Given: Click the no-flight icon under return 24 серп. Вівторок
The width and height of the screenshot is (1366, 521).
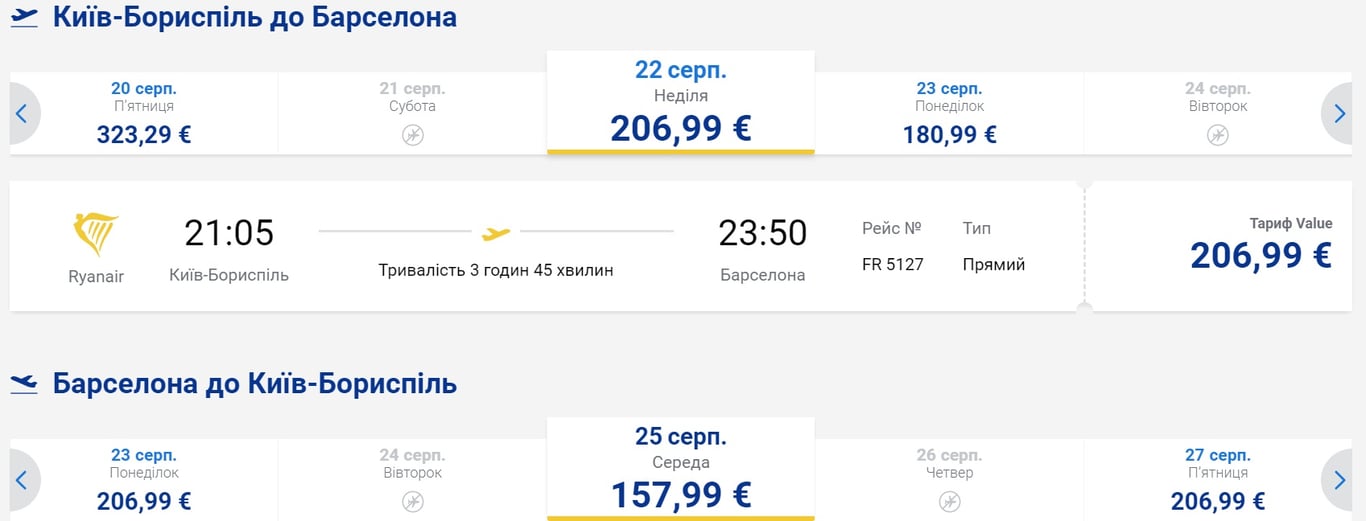Looking at the screenshot, I should point(412,501).
